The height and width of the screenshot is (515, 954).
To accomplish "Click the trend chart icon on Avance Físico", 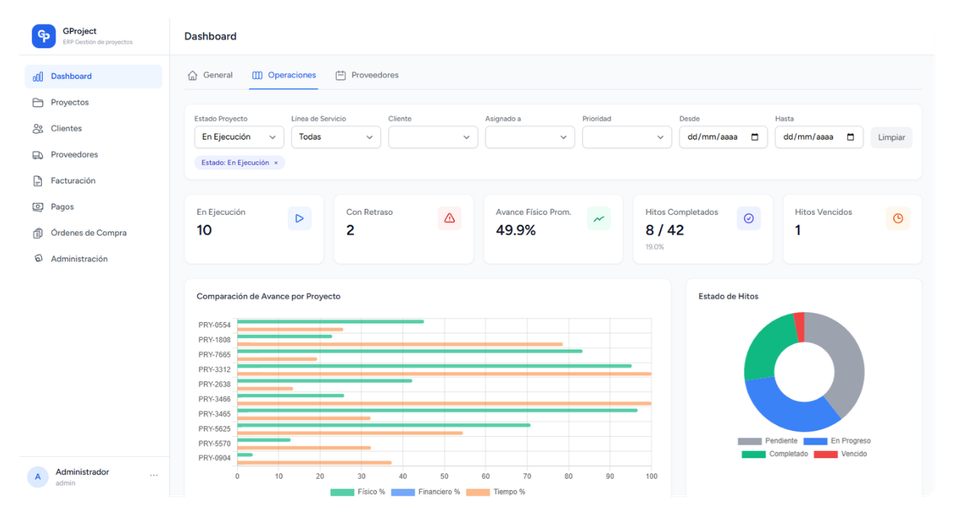I will (x=598, y=219).
